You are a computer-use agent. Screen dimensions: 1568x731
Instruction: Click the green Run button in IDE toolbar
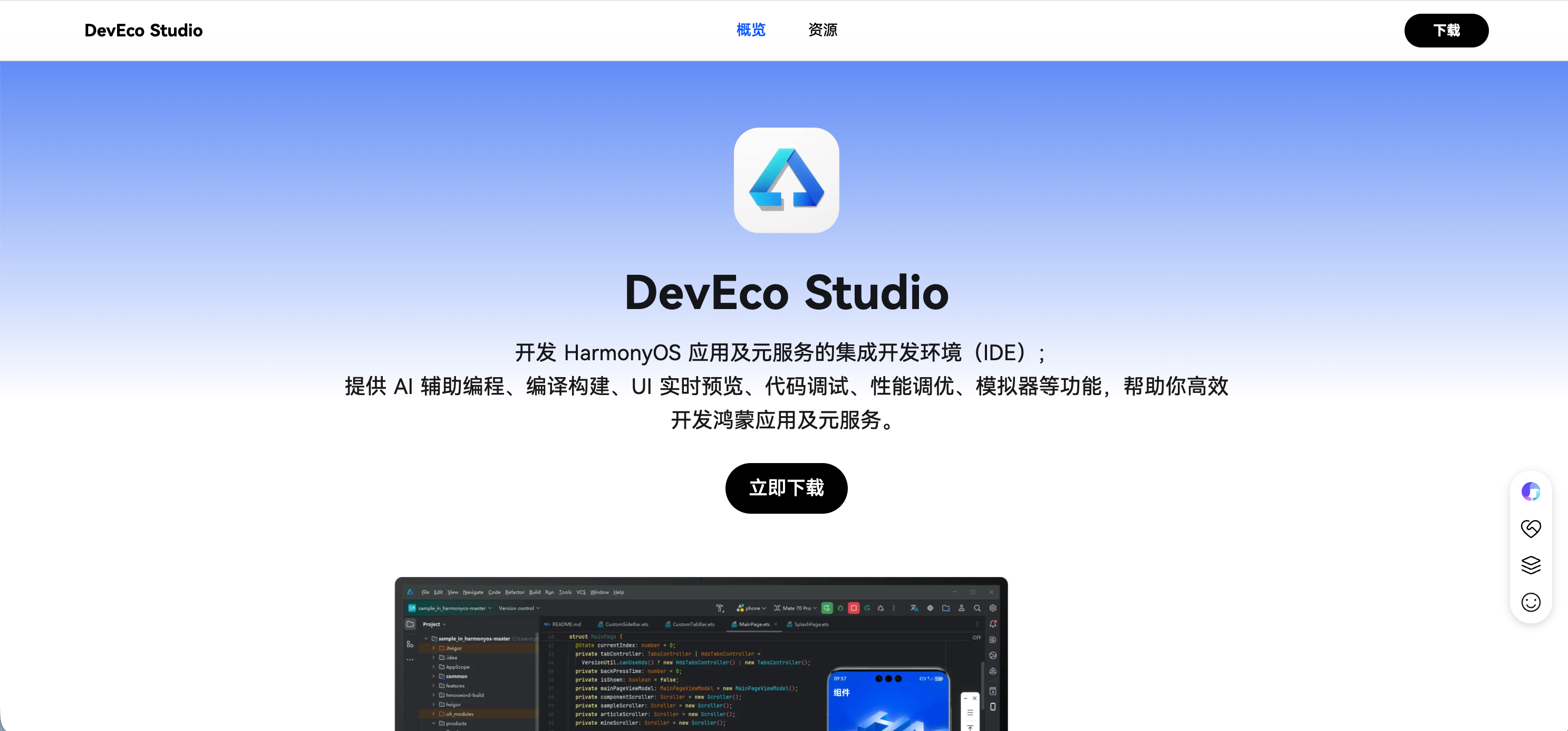[x=827, y=608]
